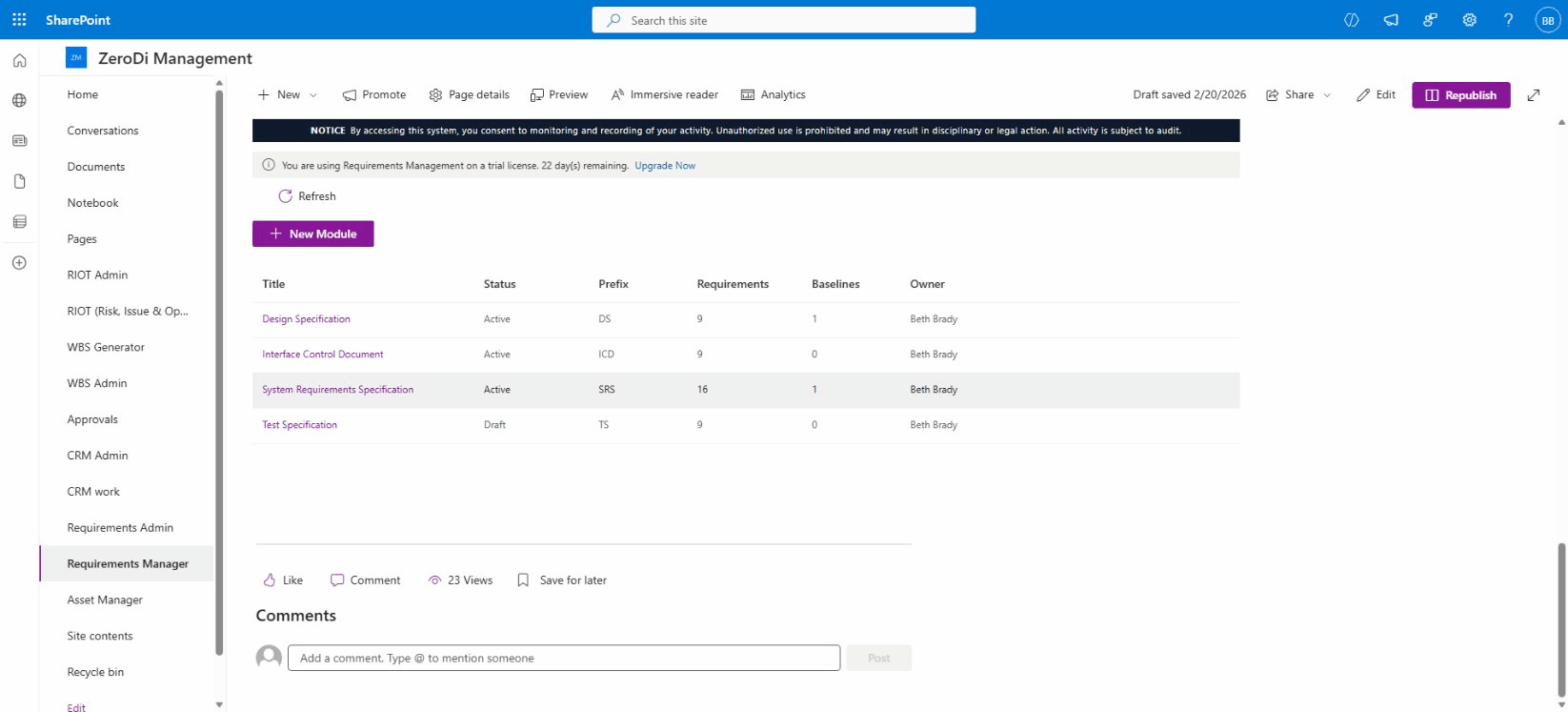Screen dimensions: 1568x712
Task: Open the network connections icon in header
Action: coord(1430,20)
